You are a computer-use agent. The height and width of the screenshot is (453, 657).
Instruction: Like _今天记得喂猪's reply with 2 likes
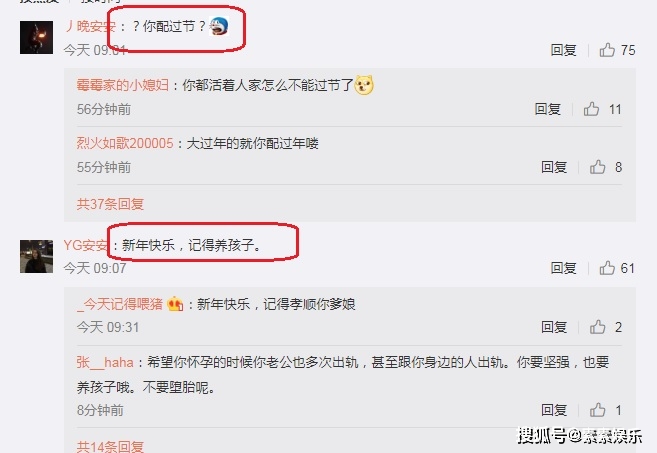598,327
